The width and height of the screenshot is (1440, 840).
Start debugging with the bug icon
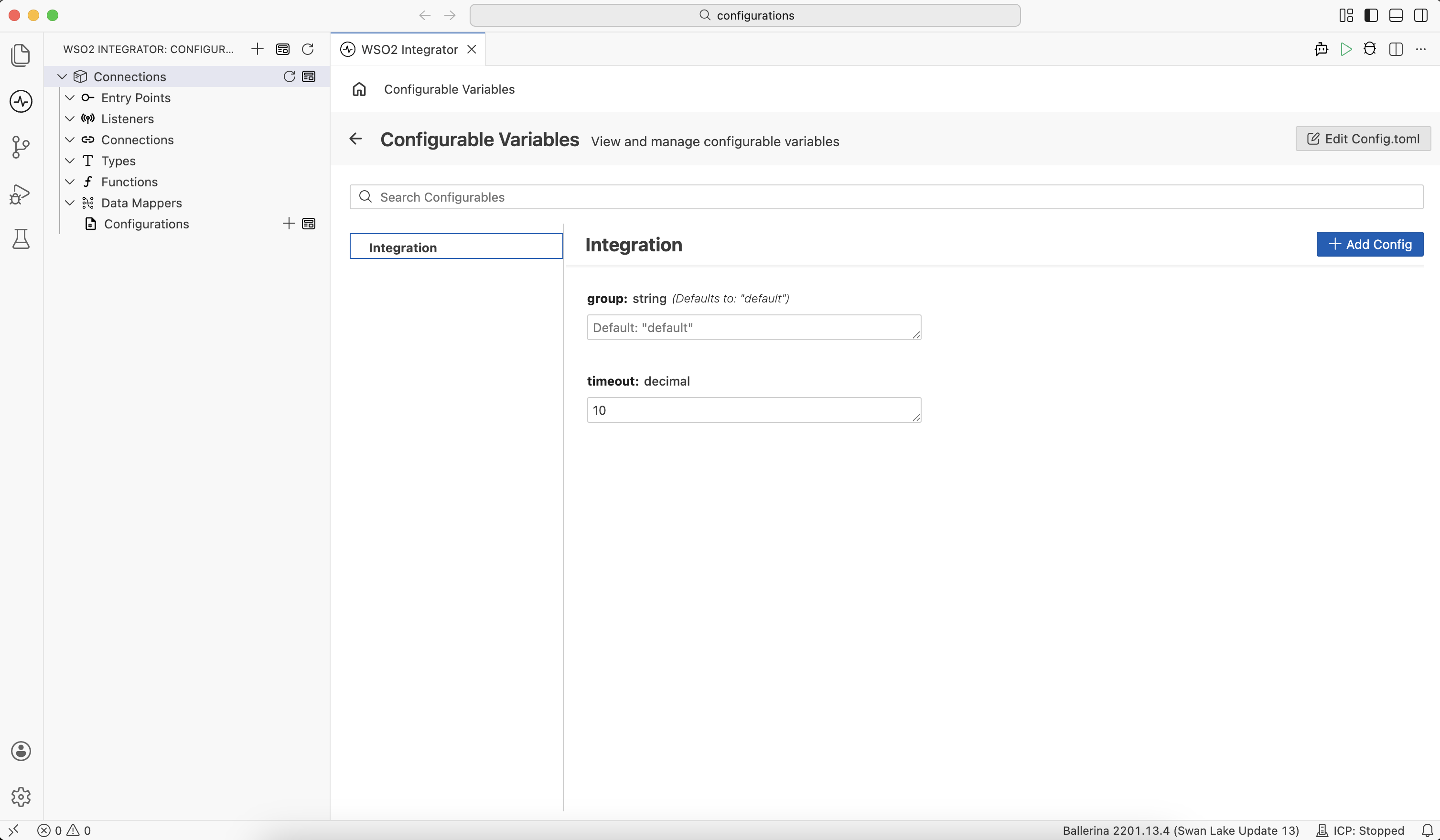1370,49
